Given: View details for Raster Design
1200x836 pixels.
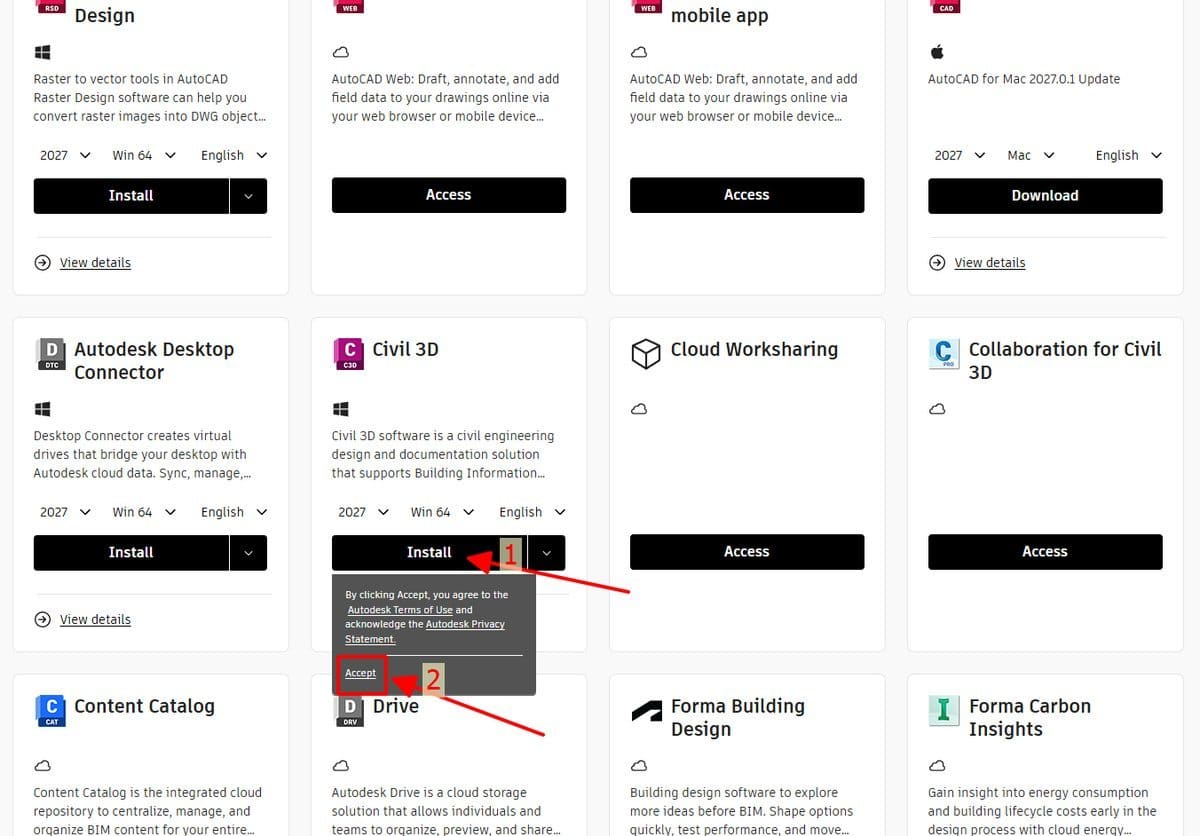Looking at the screenshot, I should click(x=95, y=263).
